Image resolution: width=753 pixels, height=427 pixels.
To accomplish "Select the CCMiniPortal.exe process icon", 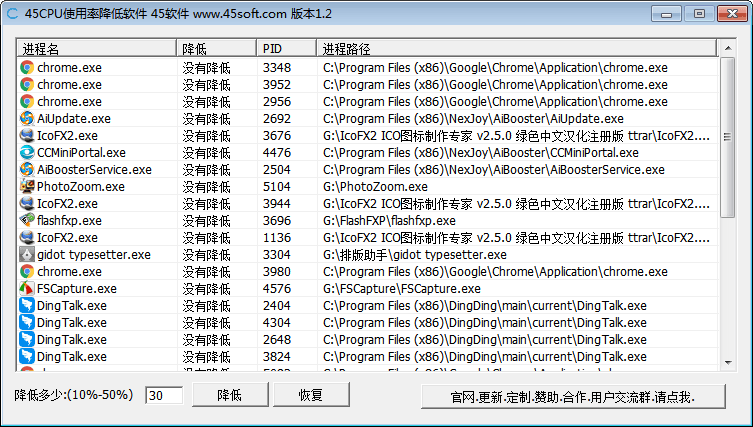I will 27,153.
